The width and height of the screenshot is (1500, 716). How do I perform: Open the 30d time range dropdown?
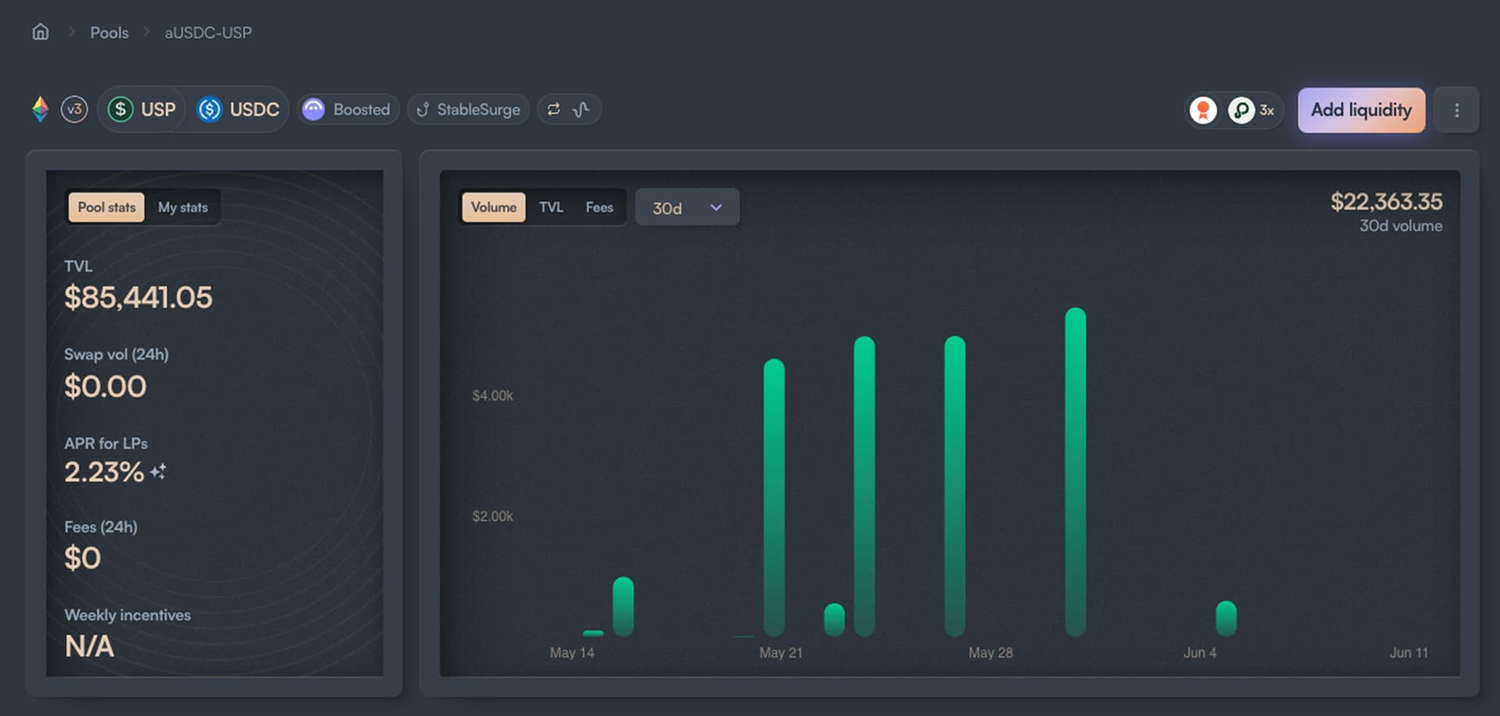[687, 208]
